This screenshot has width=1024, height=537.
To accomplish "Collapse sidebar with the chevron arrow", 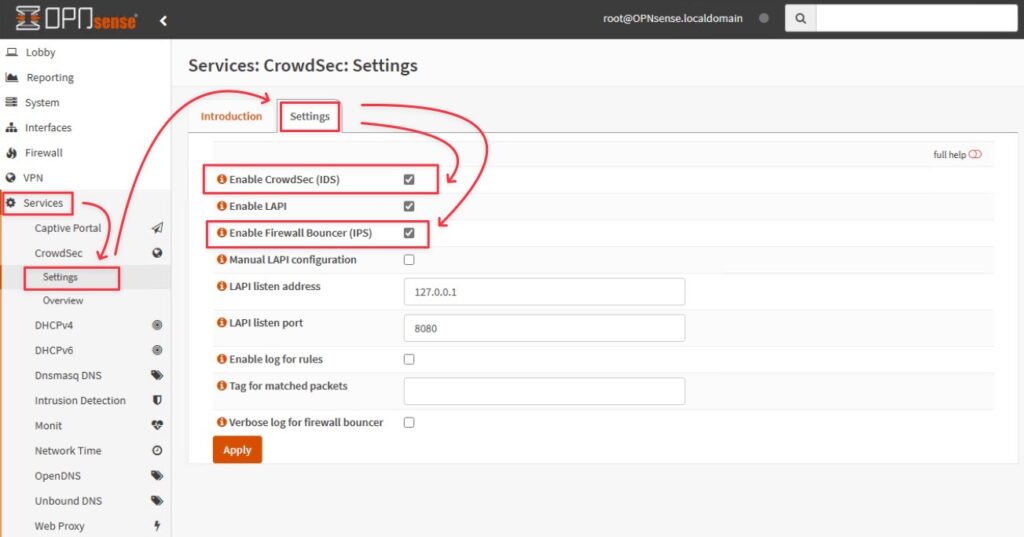I will coord(163,20).
